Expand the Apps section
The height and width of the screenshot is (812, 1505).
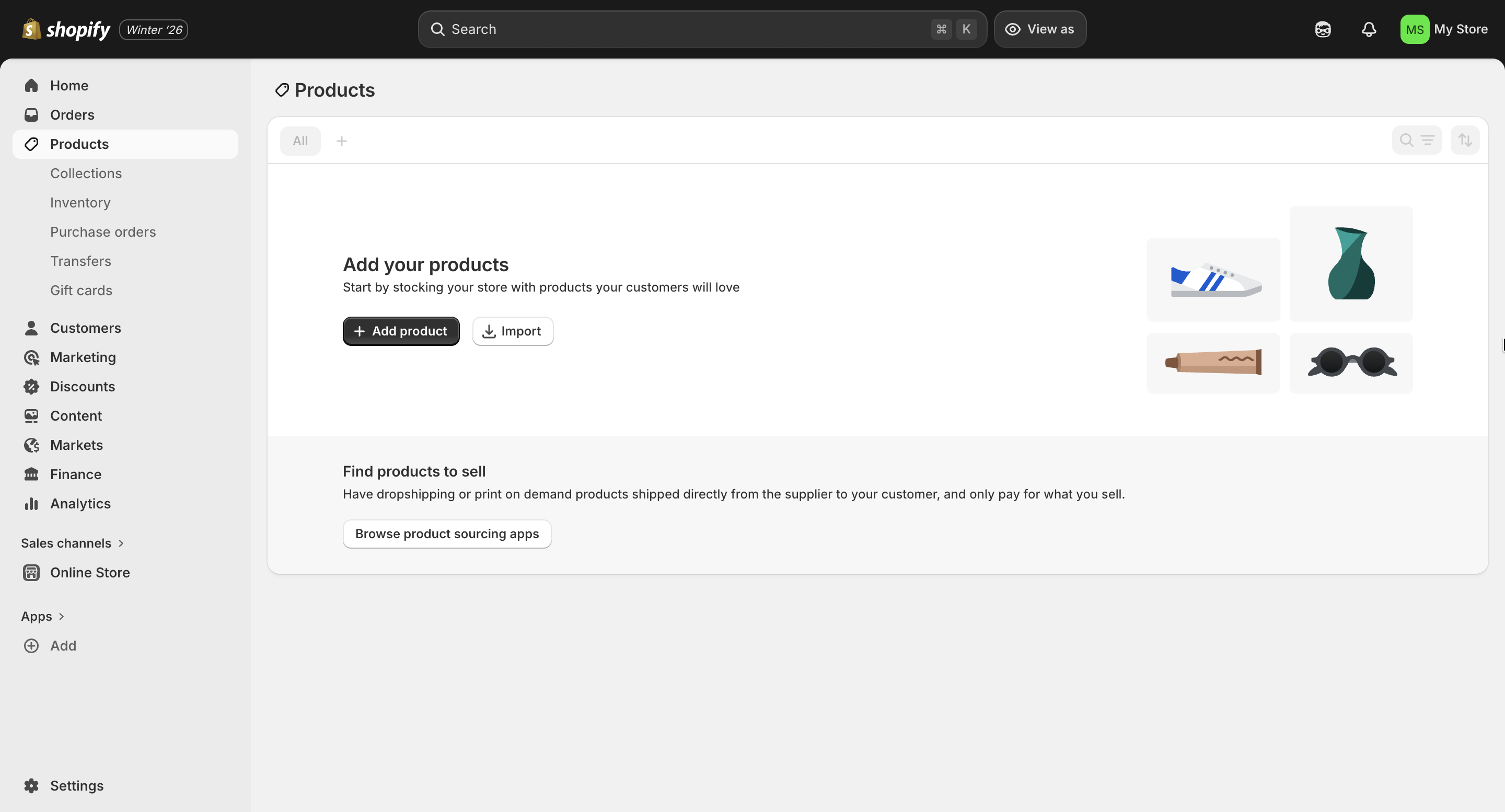tap(43, 616)
